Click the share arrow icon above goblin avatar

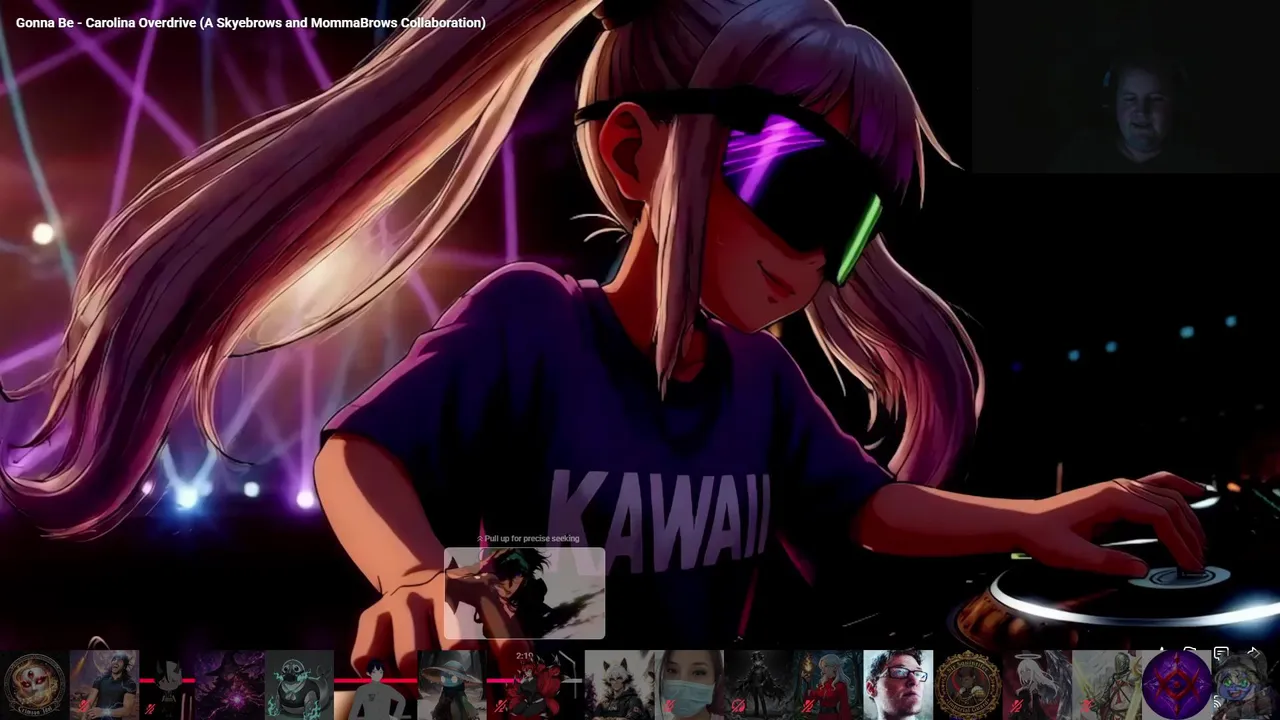point(1254,654)
